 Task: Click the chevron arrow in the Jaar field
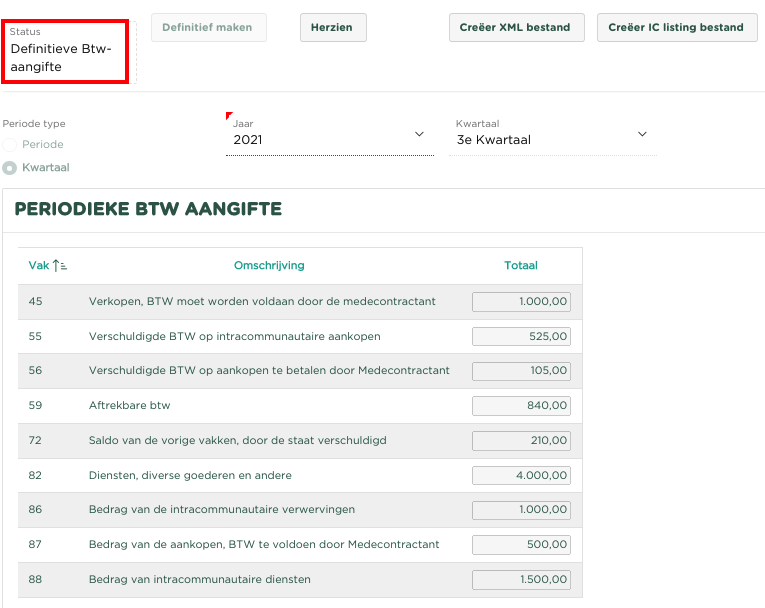419,135
